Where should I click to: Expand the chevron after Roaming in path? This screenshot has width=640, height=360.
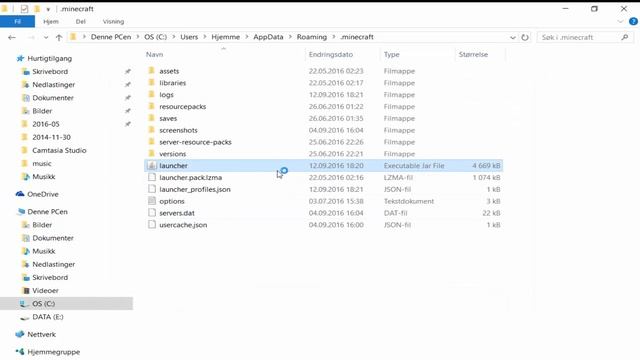pos(334,37)
